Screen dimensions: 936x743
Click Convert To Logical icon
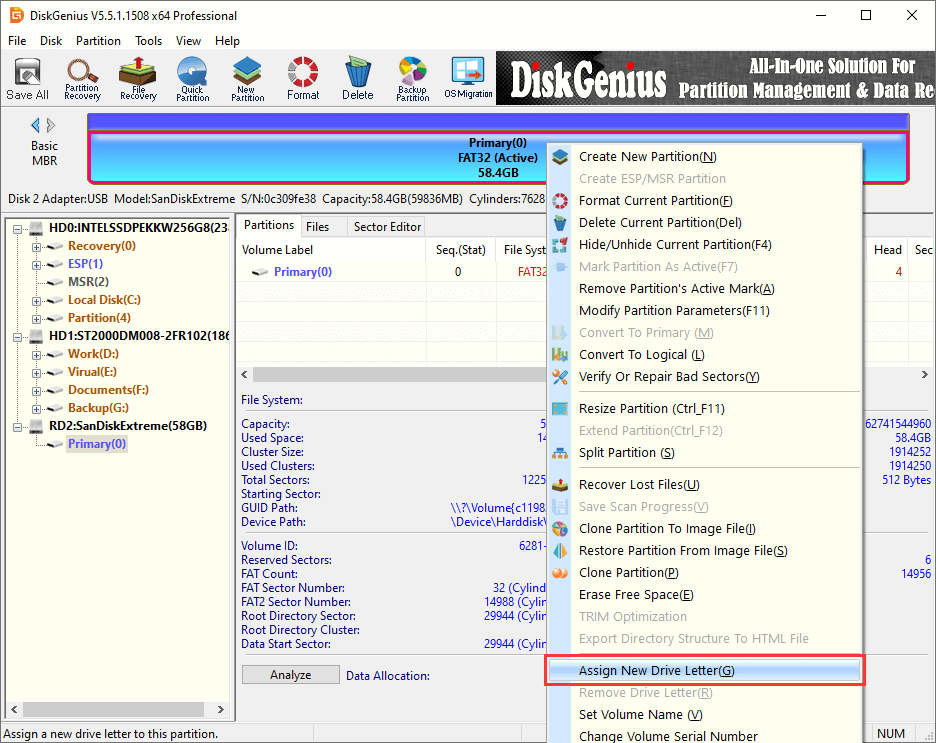(x=560, y=355)
